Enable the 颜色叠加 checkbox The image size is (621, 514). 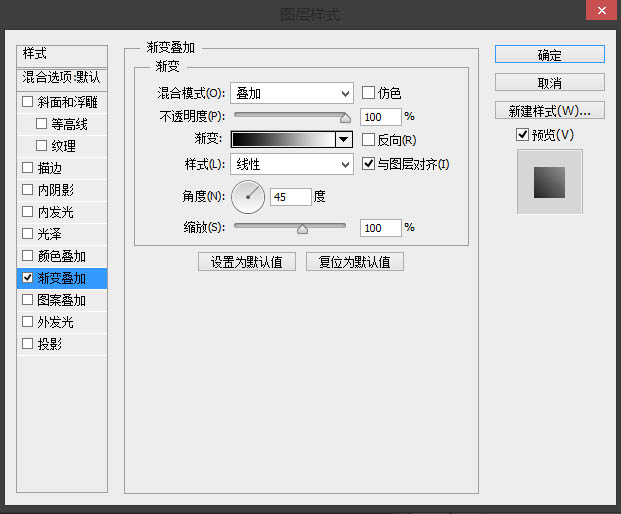click(27, 255)
